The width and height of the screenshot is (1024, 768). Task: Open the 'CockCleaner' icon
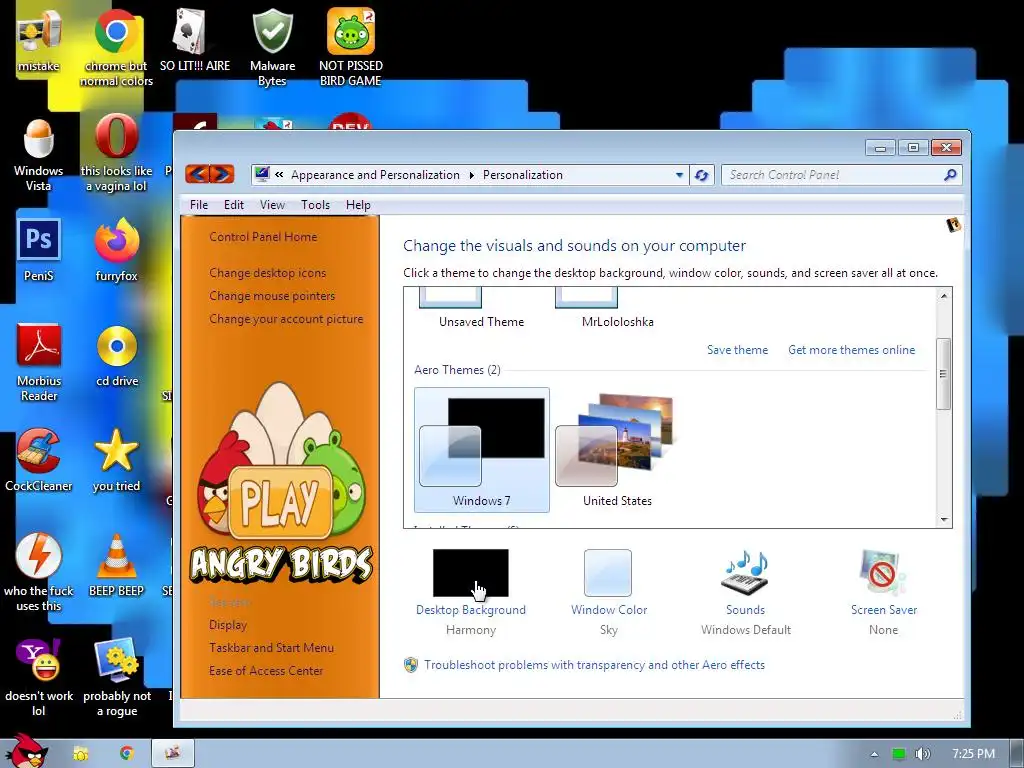tap(39, 460)
